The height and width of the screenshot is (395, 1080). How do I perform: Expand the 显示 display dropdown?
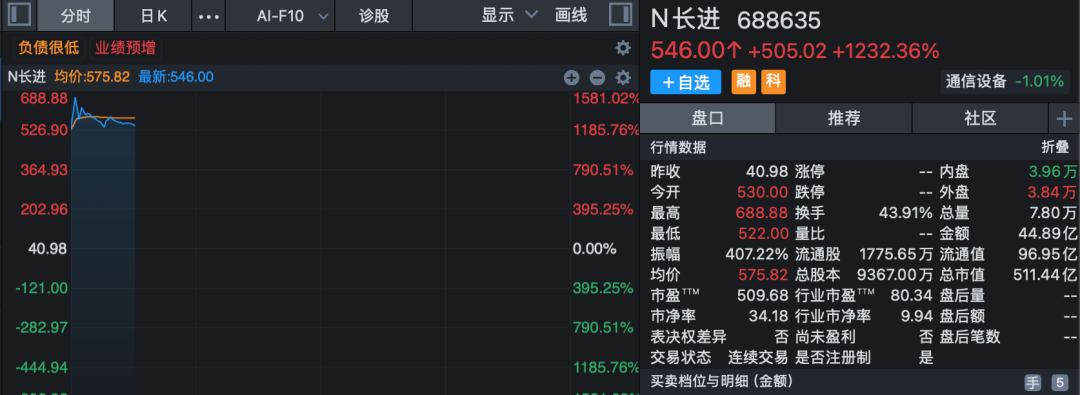click(x=509, y=15)
